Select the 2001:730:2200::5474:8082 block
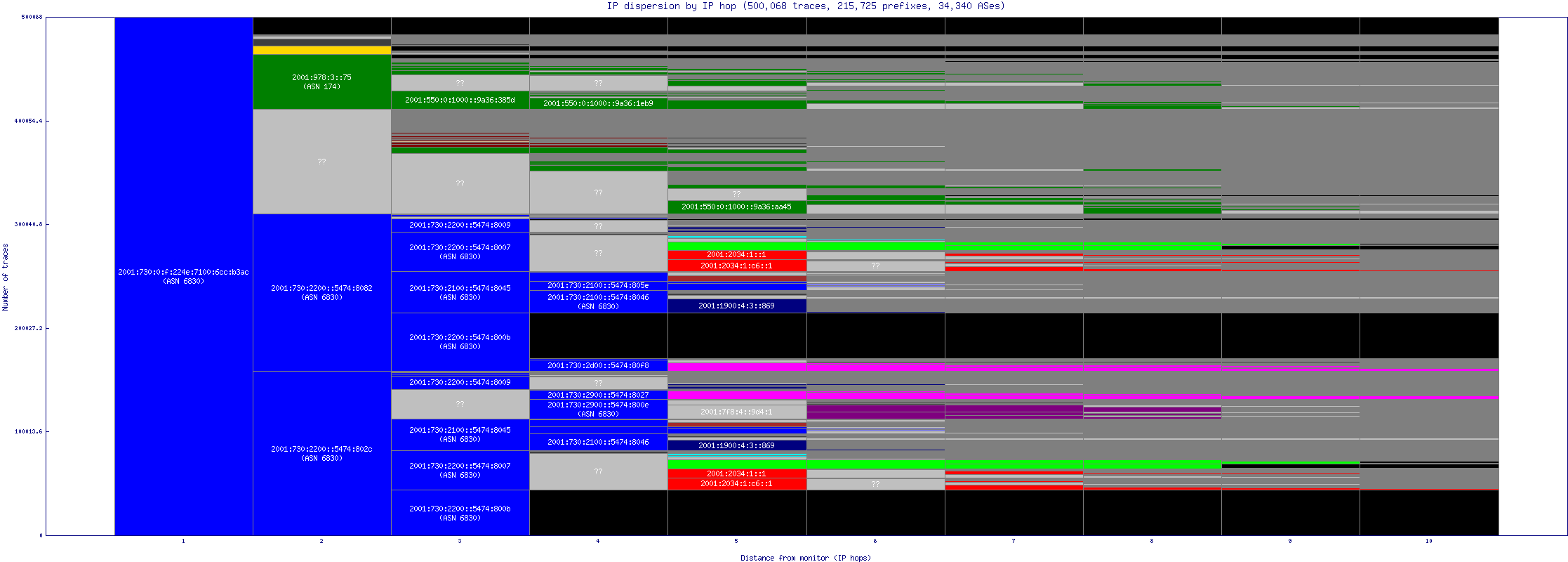 pyautogui.click(x=321, y=292)
